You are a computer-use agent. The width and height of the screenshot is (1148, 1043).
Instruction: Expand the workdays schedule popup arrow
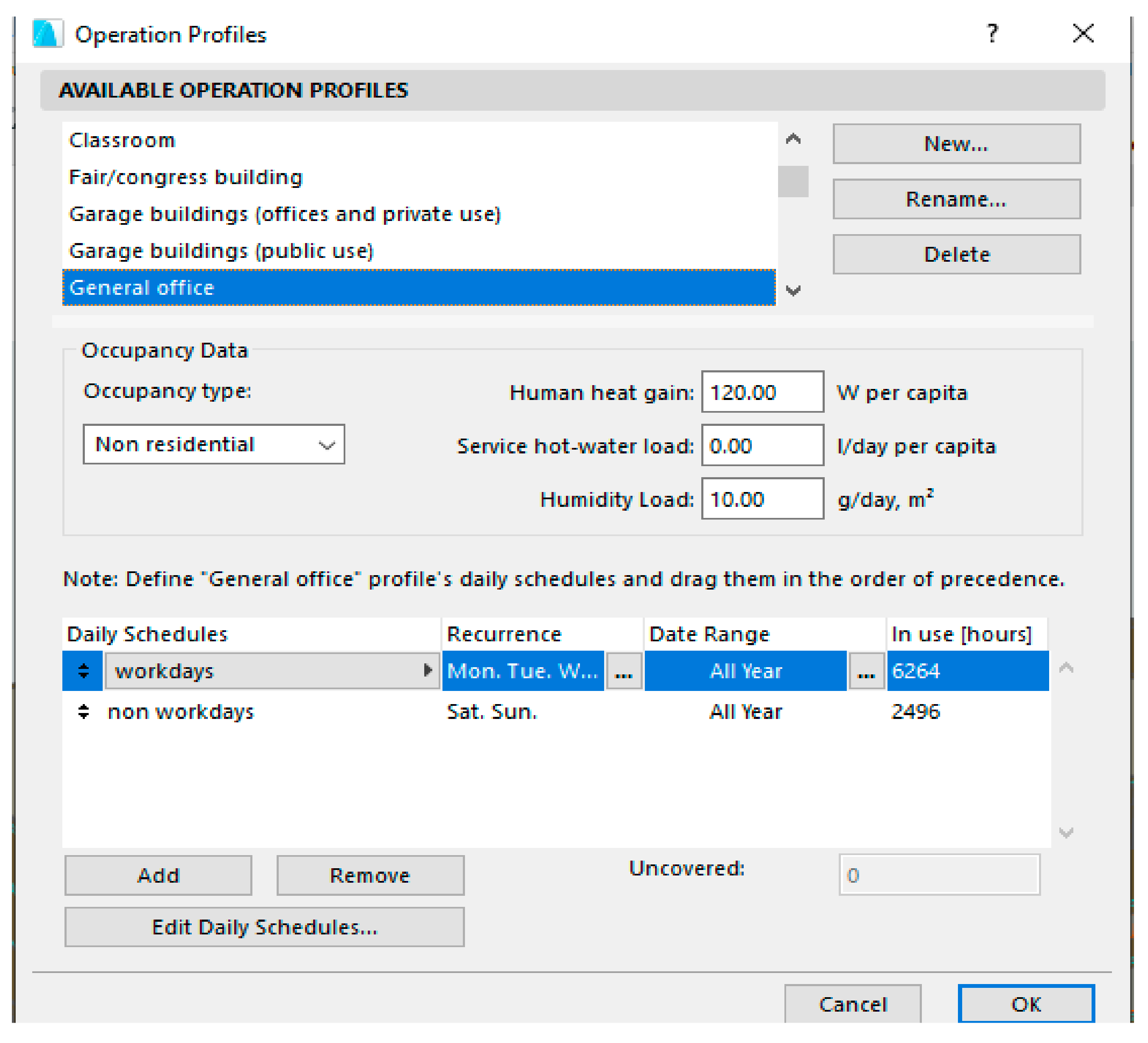(428, 670)
